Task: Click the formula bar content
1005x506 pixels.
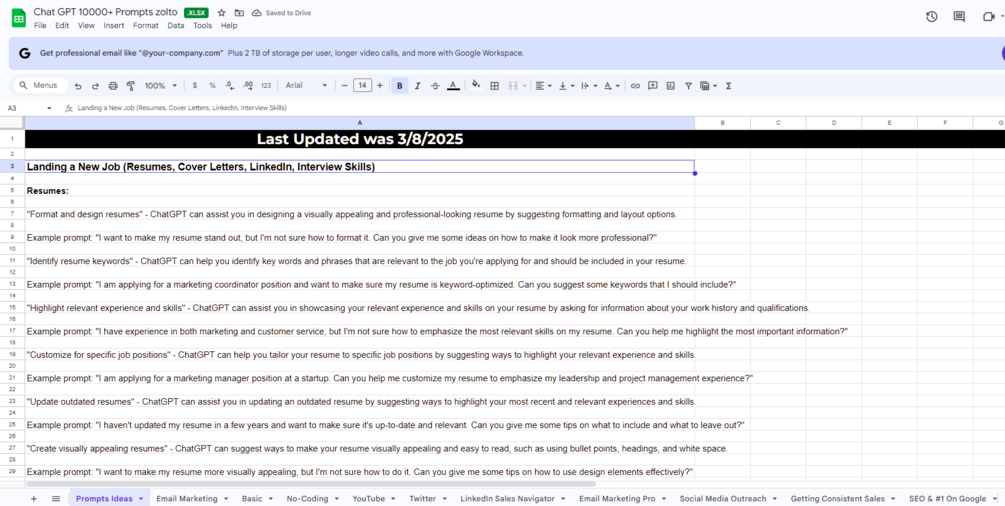Action: (x=182, y=108)
